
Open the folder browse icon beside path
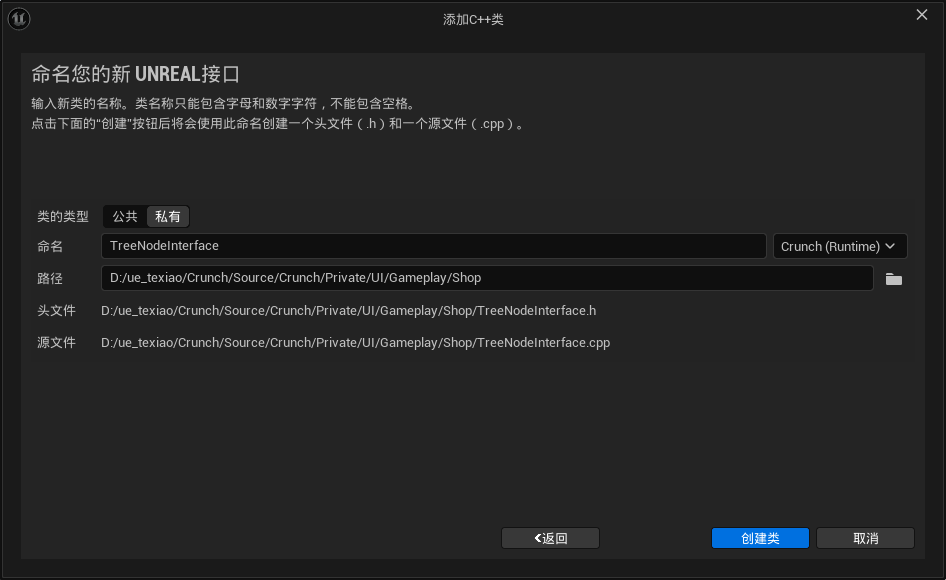tap(894, 279)
